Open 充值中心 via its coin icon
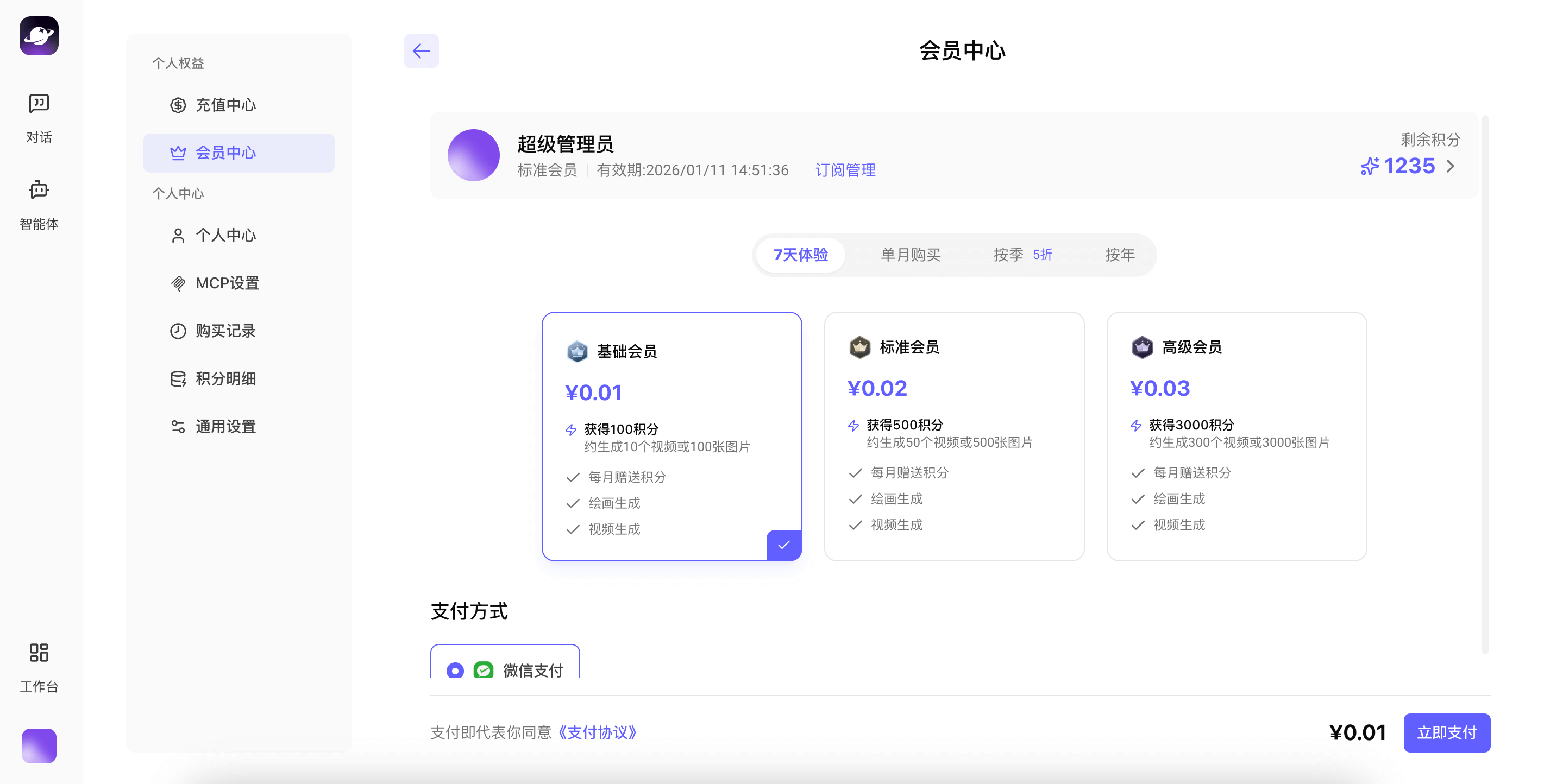The height and width of the screenshot is (784, 1544). [178, 105]
